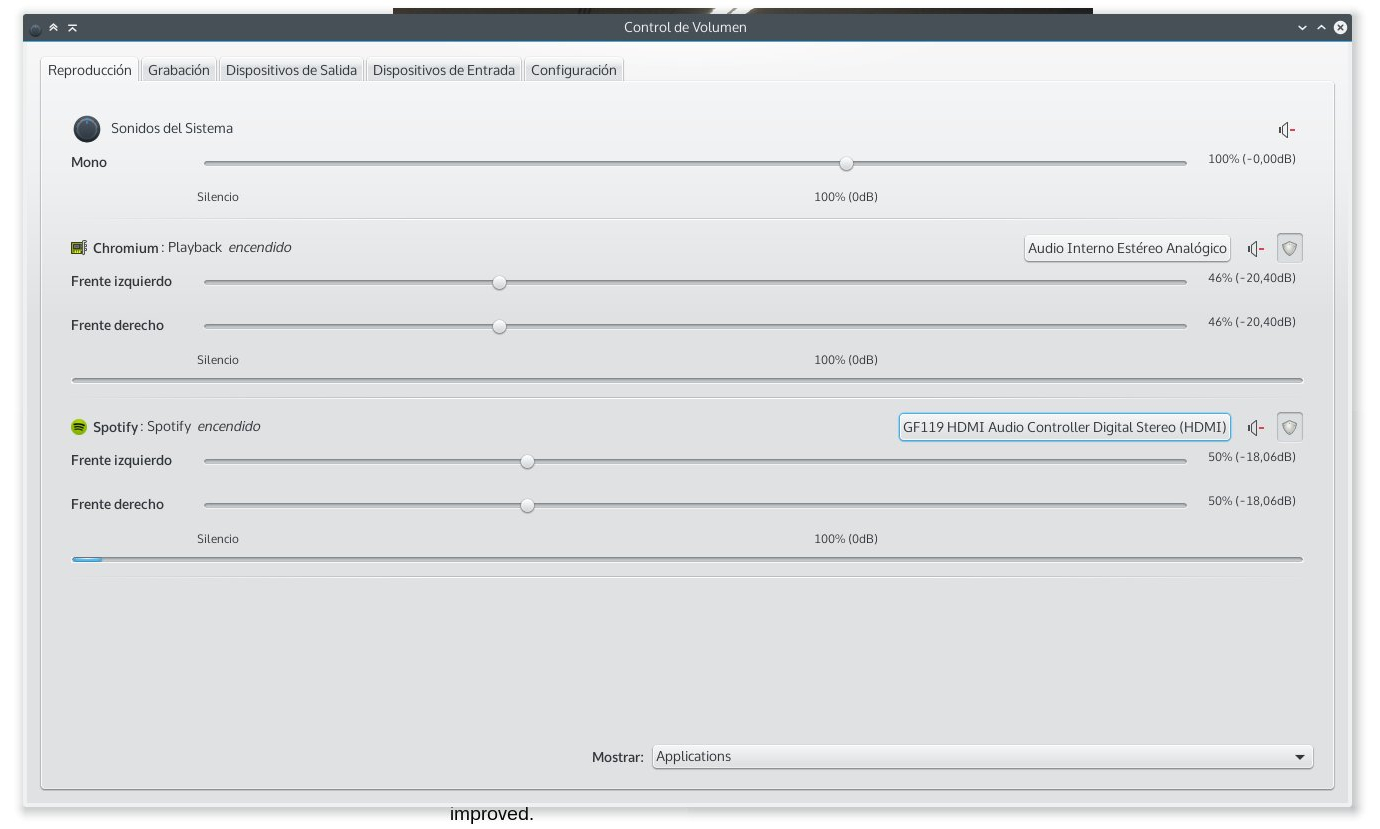1380x829 pixels.
Task: Switch to the Grabación tab
Action: pos(179,70)
